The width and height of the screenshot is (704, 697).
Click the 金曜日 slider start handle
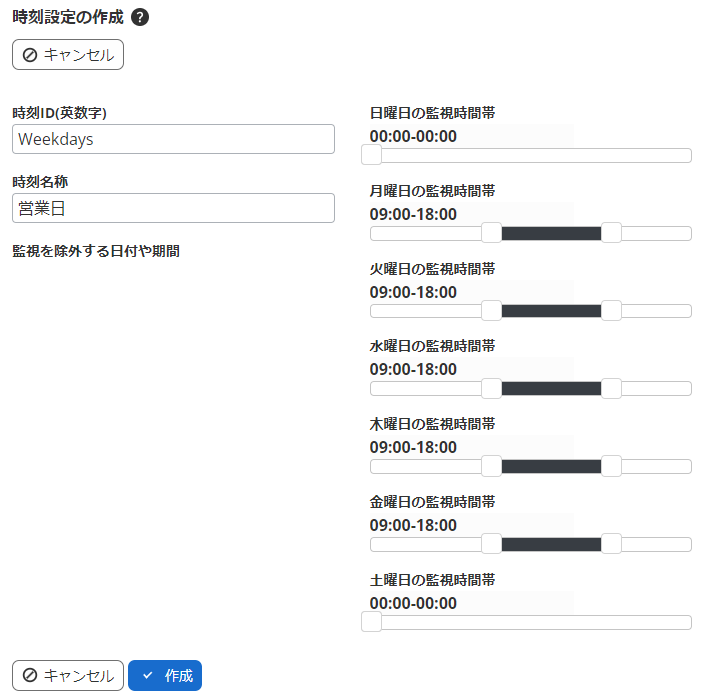tap(491, 544)
